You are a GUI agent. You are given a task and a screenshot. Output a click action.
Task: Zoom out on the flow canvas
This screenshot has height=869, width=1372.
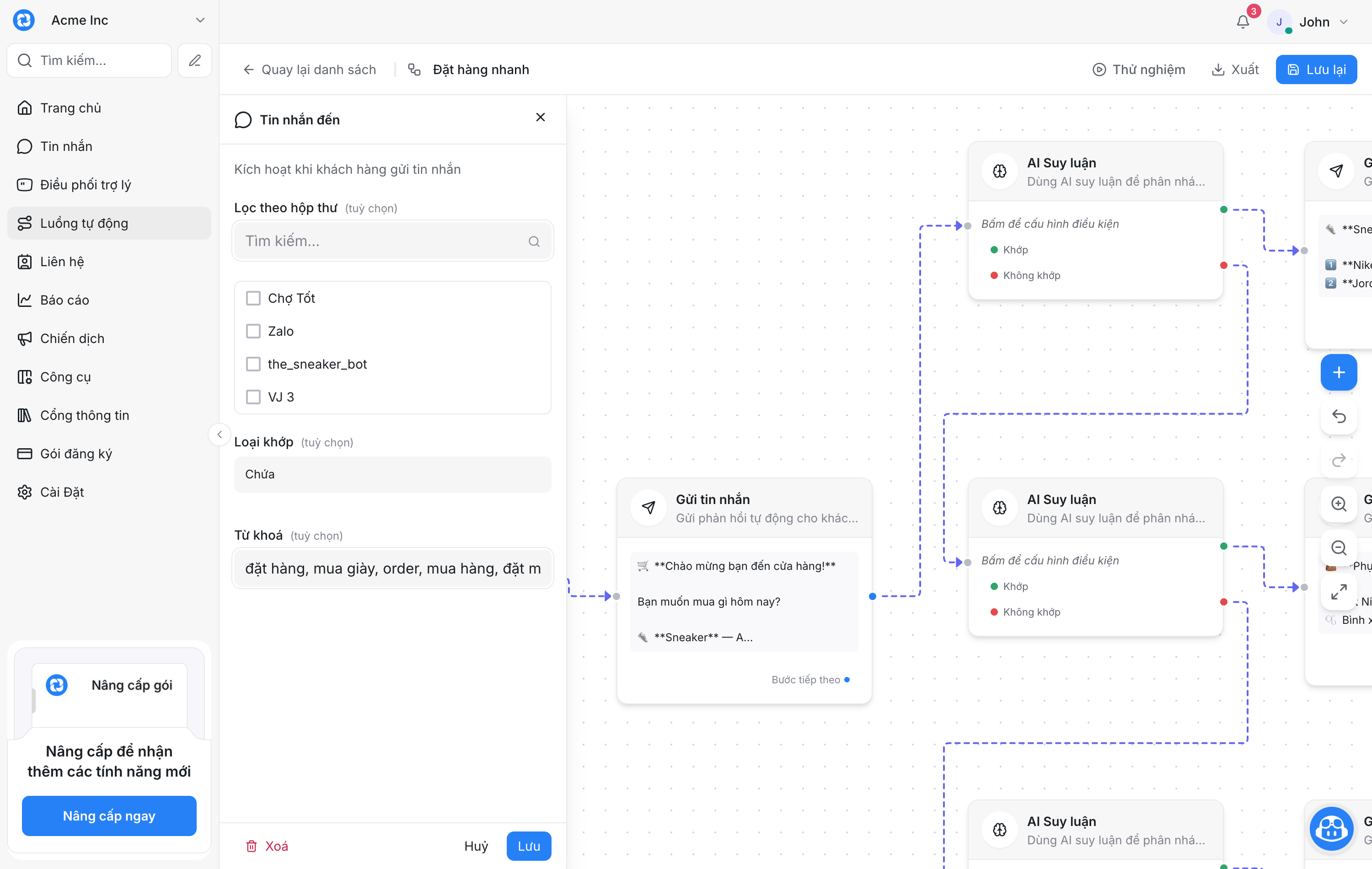1338,548
